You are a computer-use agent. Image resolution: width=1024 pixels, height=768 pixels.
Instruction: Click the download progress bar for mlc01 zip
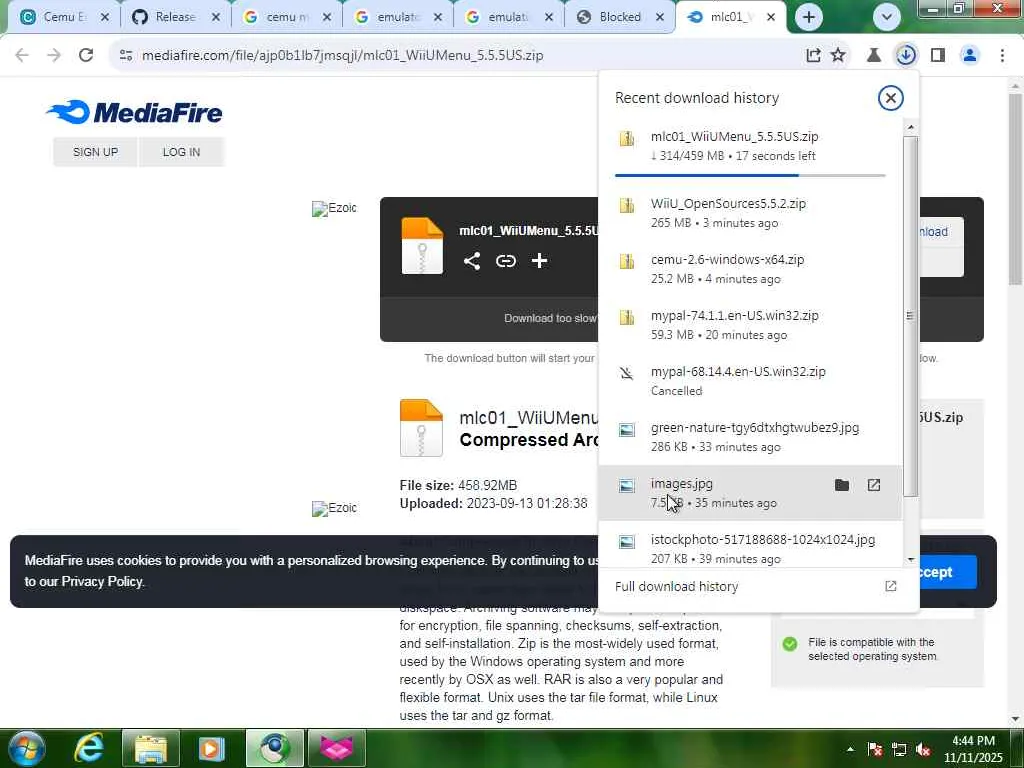tap(750, 175)
